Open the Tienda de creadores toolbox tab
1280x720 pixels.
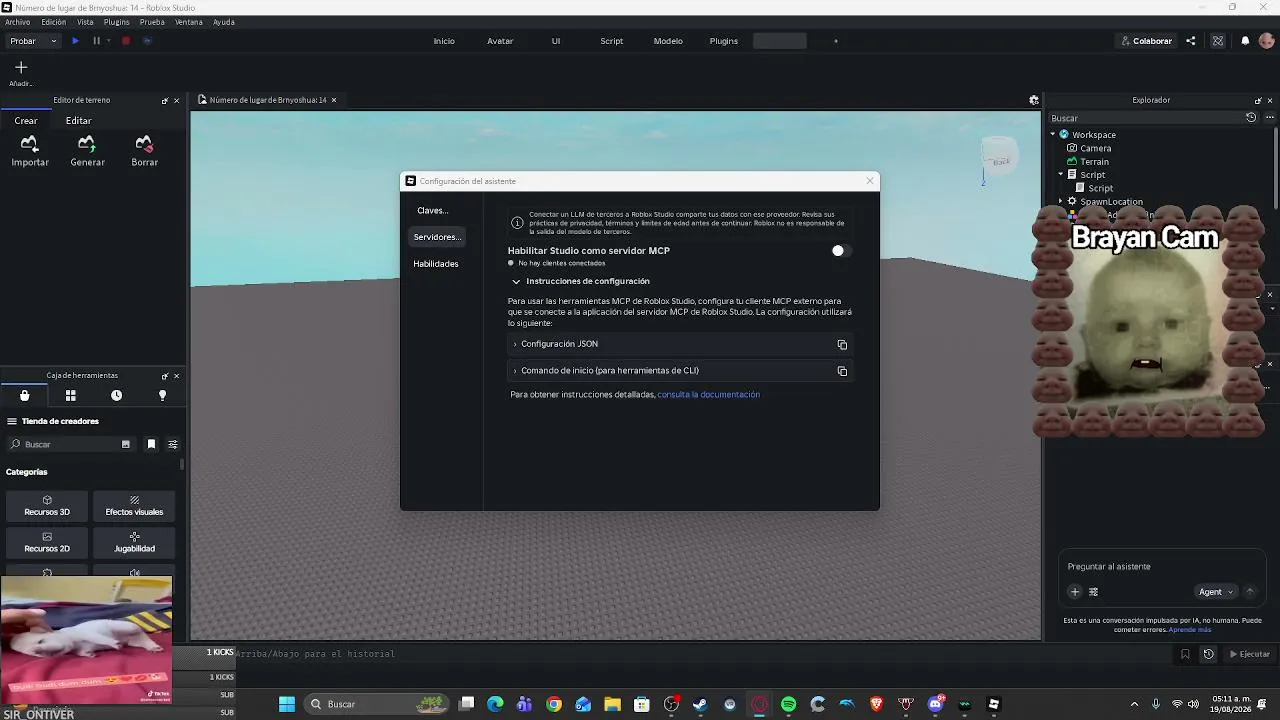24,396
